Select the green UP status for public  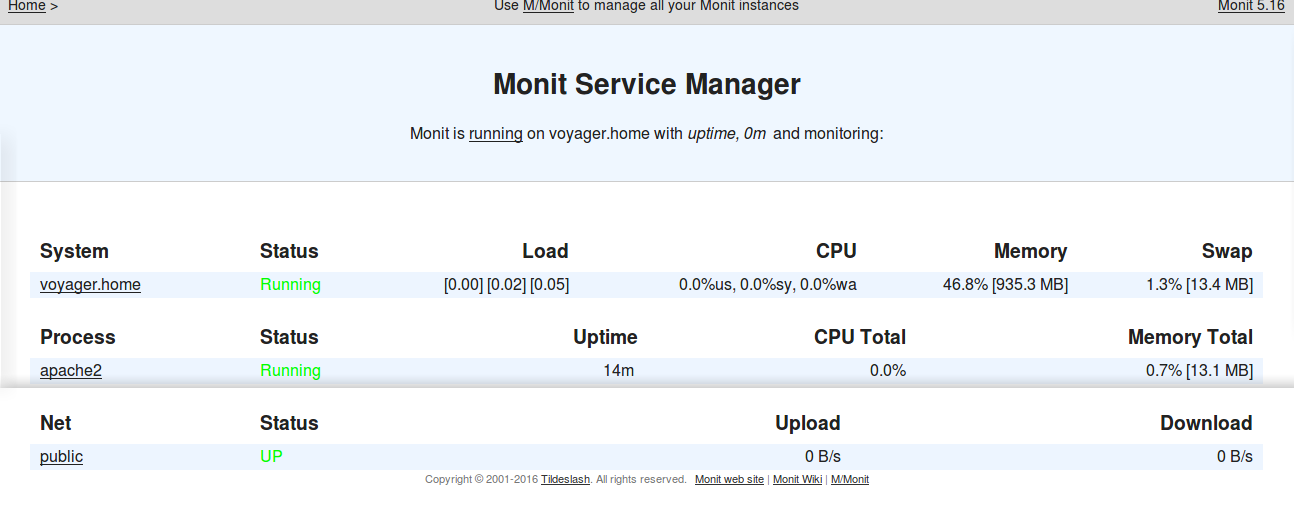[271, 456]
